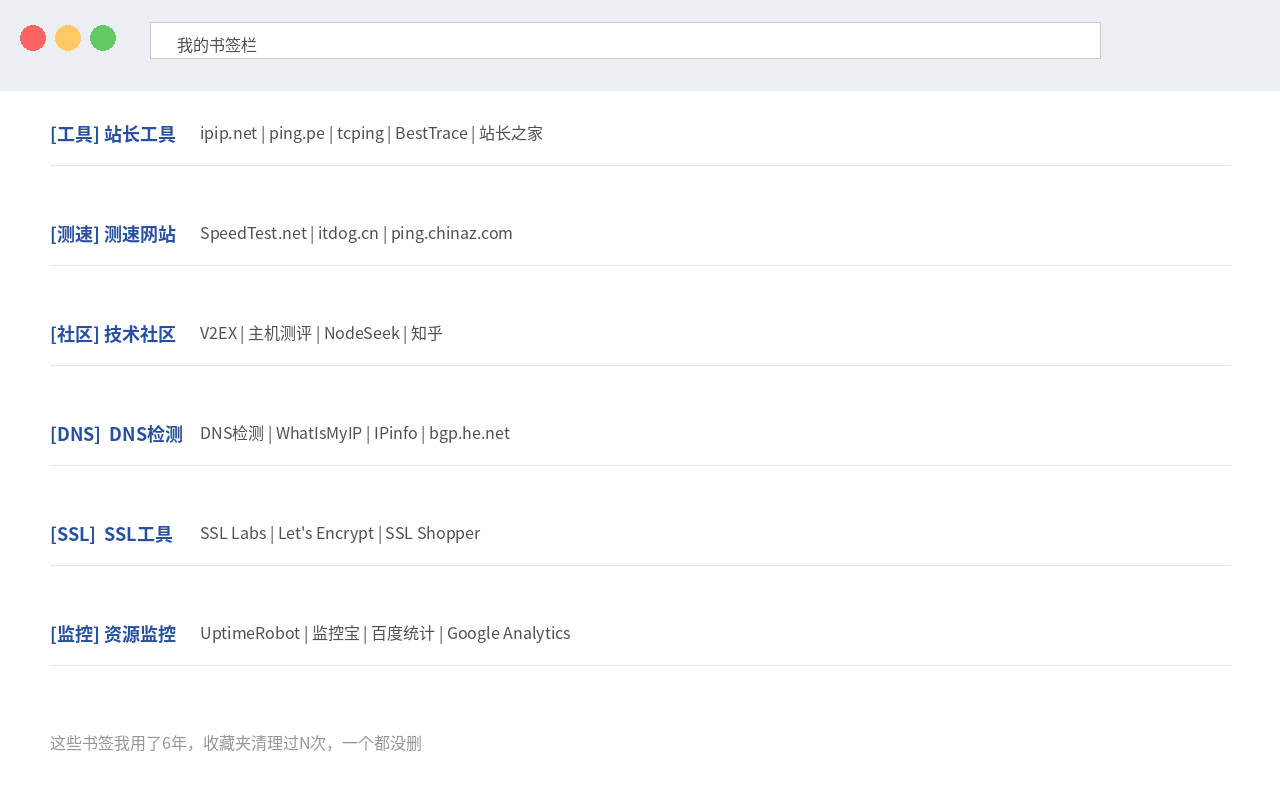This screenshot has width=1280, height=800.
Task: Click the bold [DNS] DNS检测 category heading
Action: tap(116, 434)
